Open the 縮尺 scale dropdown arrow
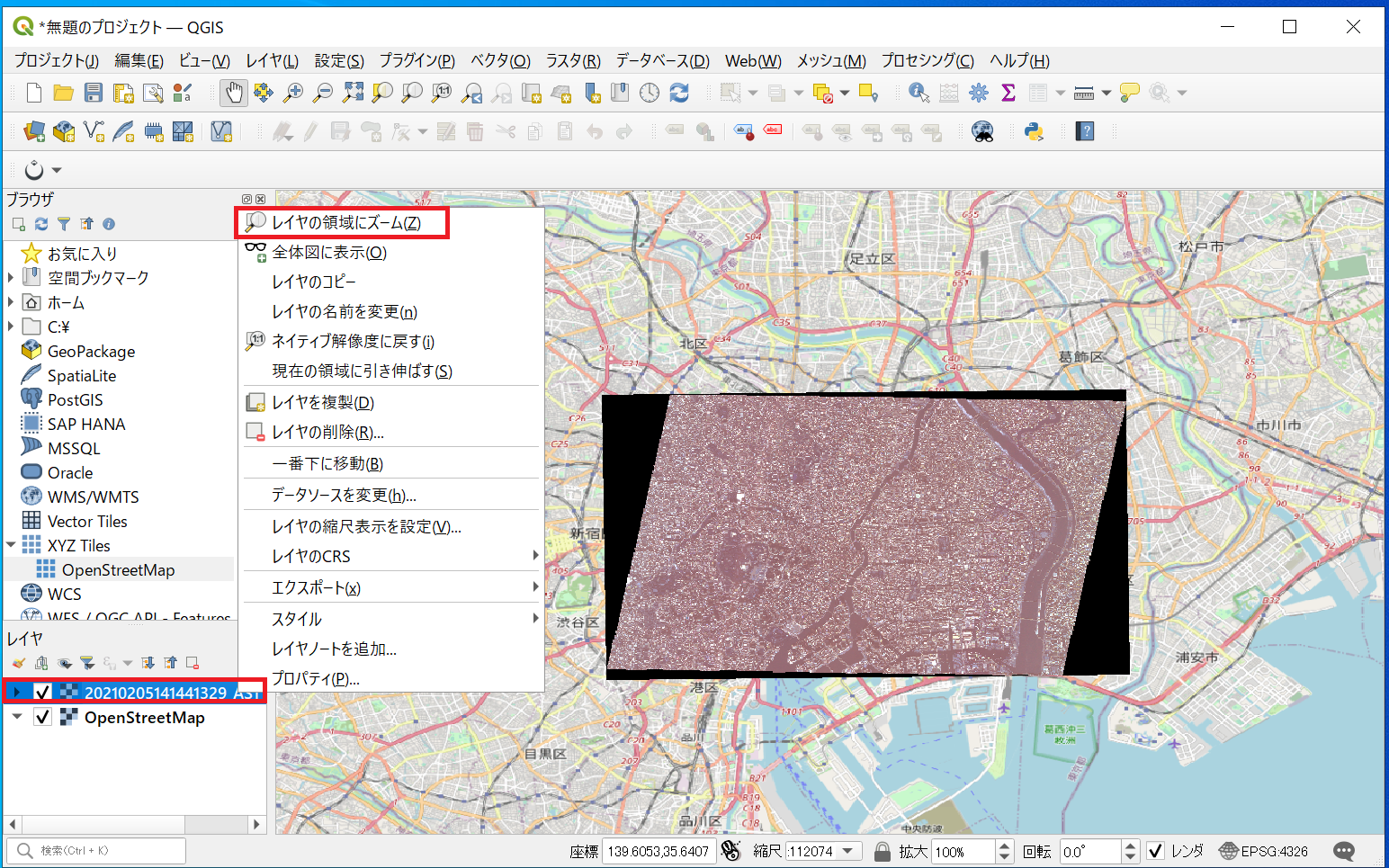Screen dimensions: 1389x868 848,851
